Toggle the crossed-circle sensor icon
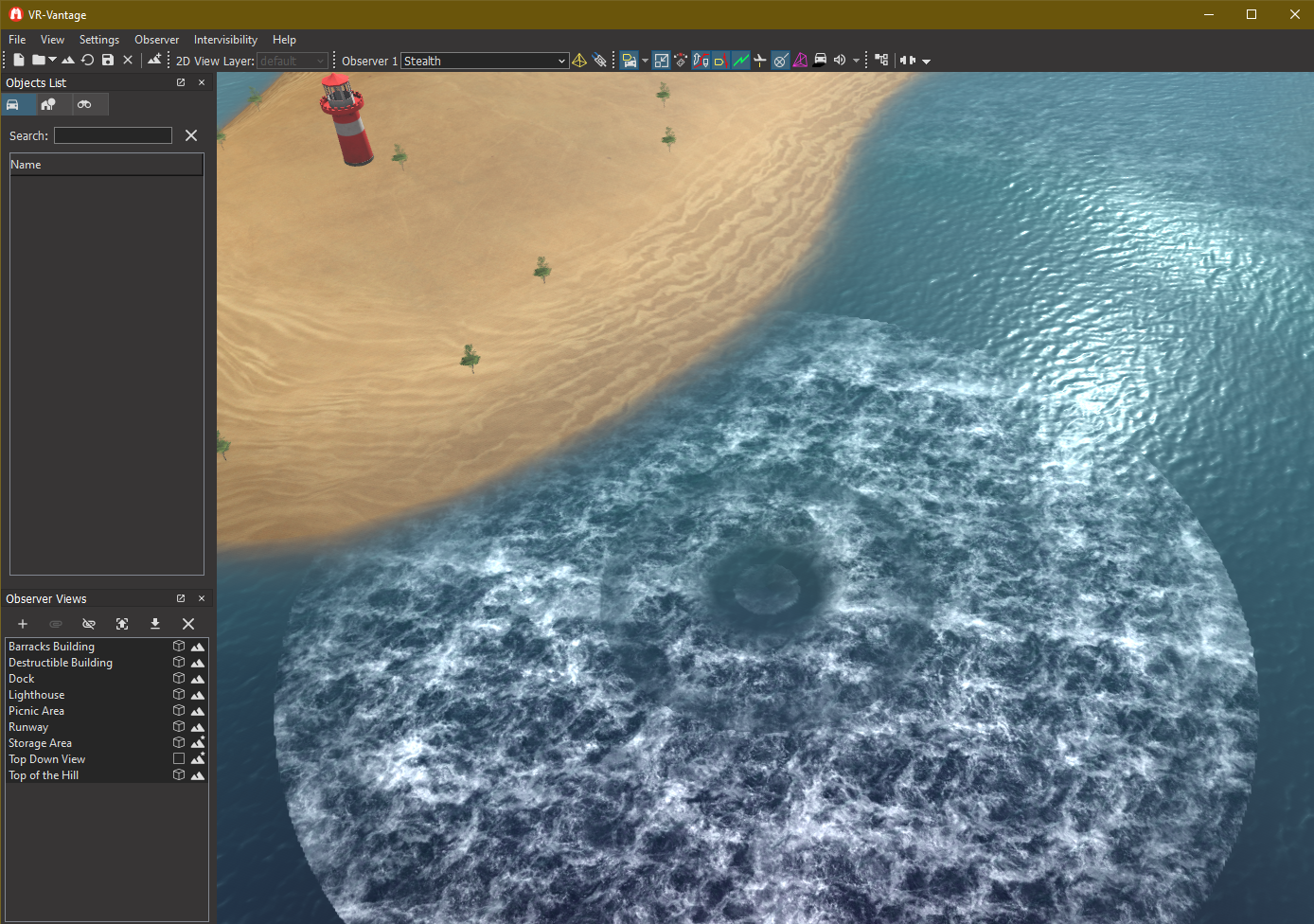 pyautogui.click(x=780, y=61)
